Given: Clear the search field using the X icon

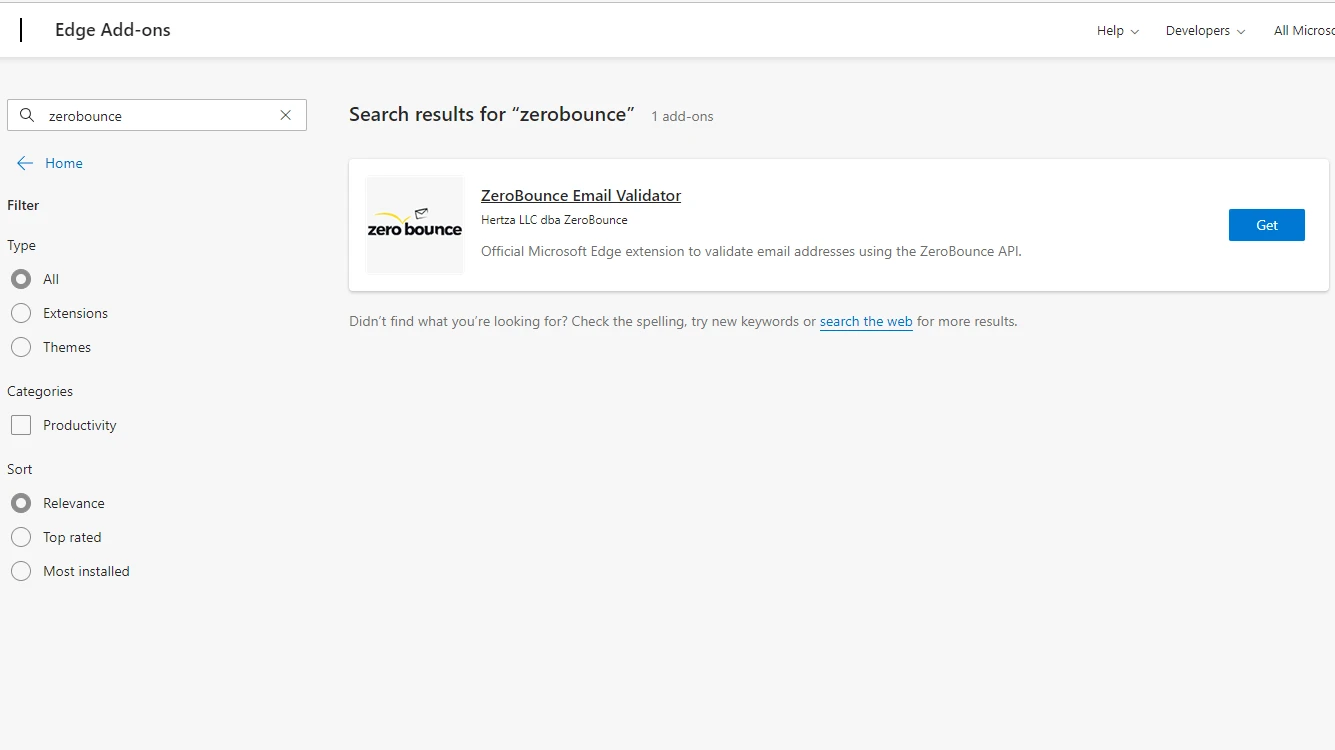Looking at the screenshot, I should pos(284,115).
